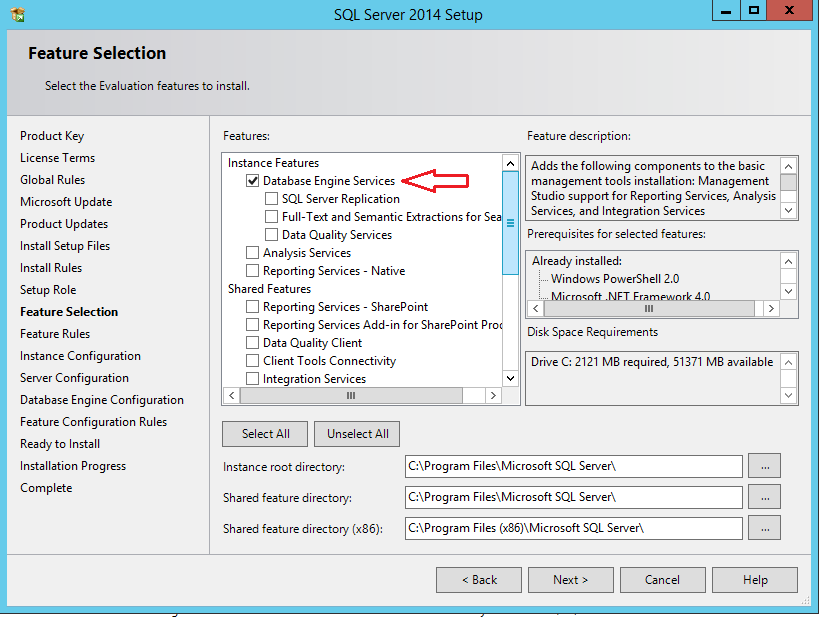Select Installation Progress step

tap(73, 466)
